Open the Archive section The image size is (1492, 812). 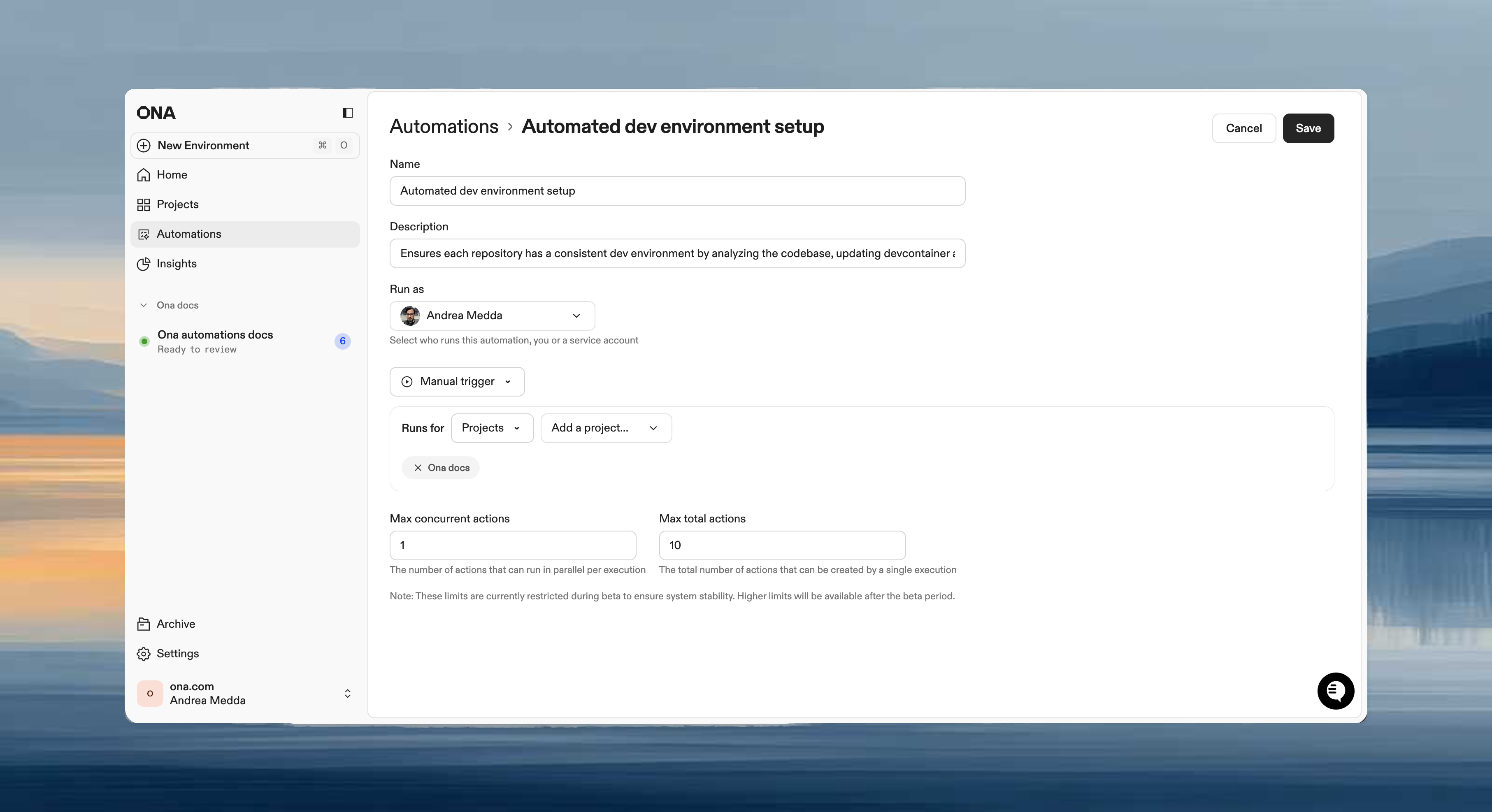pyautogui.click(x=176, y=624)
